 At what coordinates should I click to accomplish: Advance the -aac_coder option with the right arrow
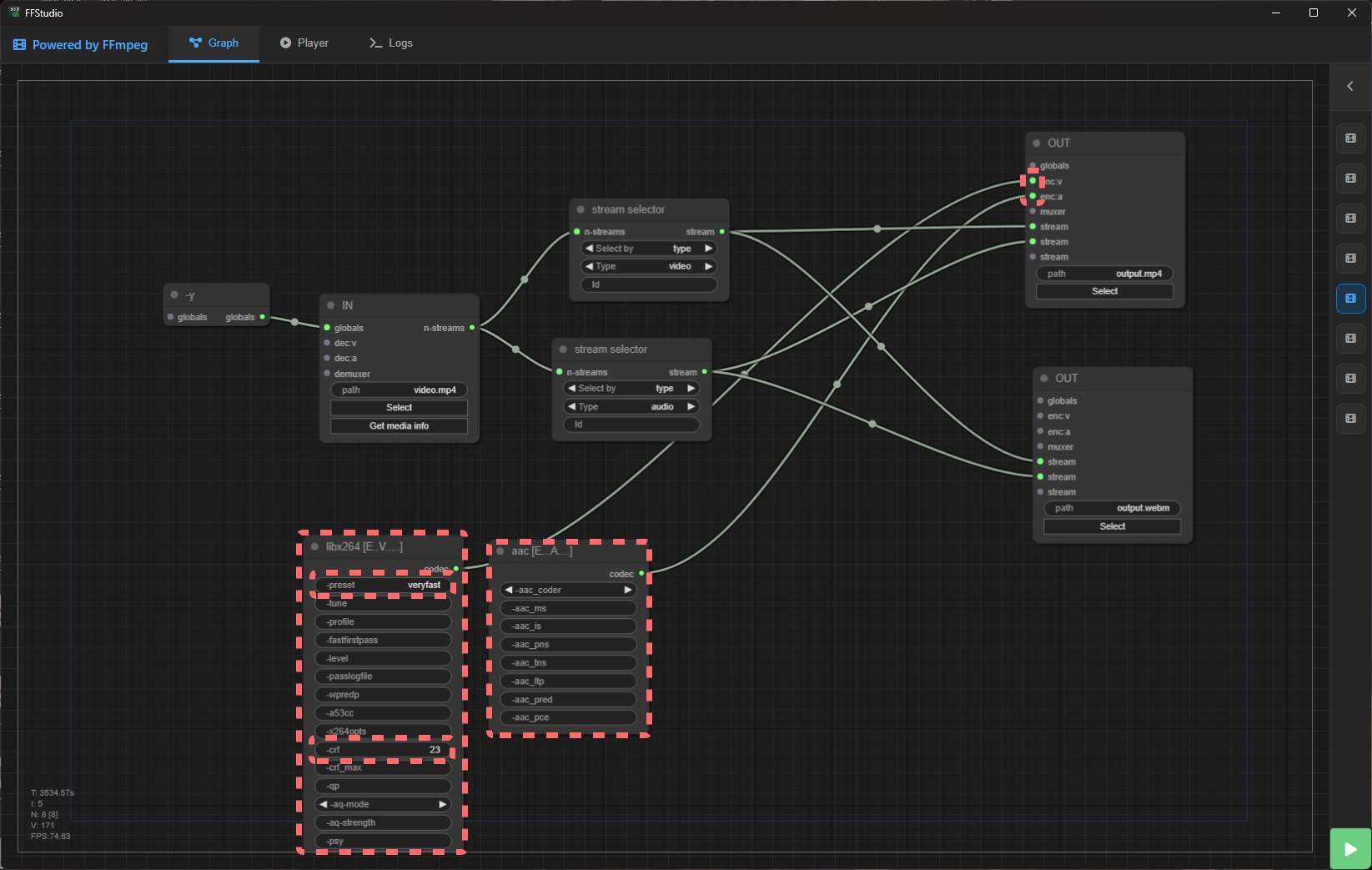point(628,590)
